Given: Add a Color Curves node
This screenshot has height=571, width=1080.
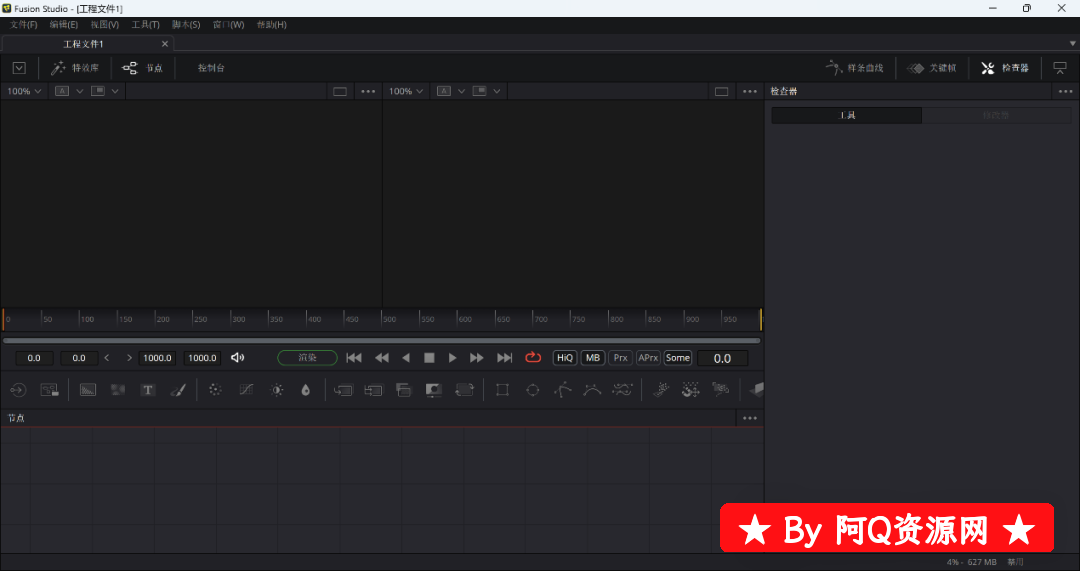Looking at the screenshot, I should click(246, 390).
